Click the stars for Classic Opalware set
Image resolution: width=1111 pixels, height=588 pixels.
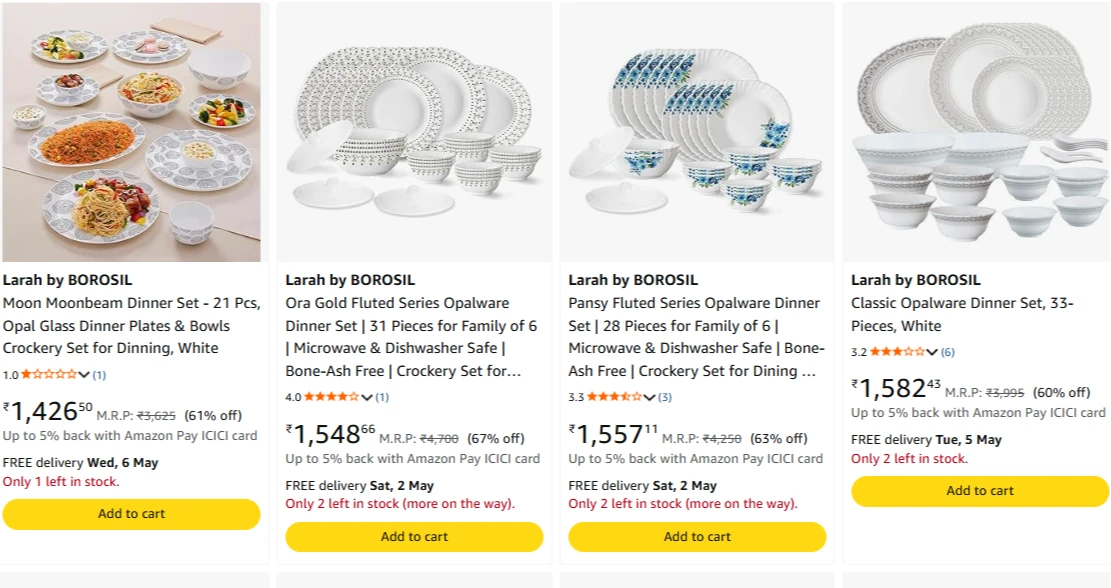(x=897, y=352)
